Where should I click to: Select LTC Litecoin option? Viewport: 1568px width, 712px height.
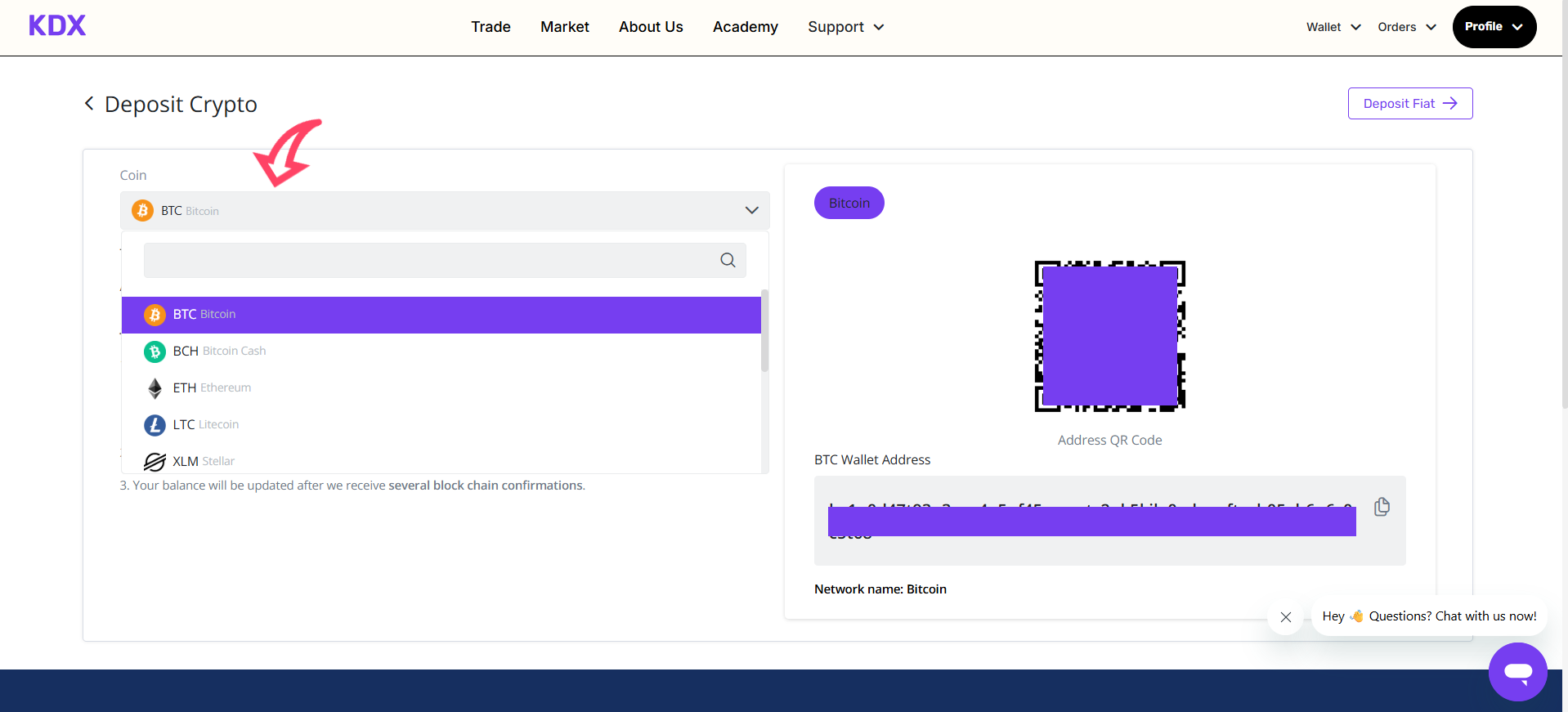tap(441, 425)
